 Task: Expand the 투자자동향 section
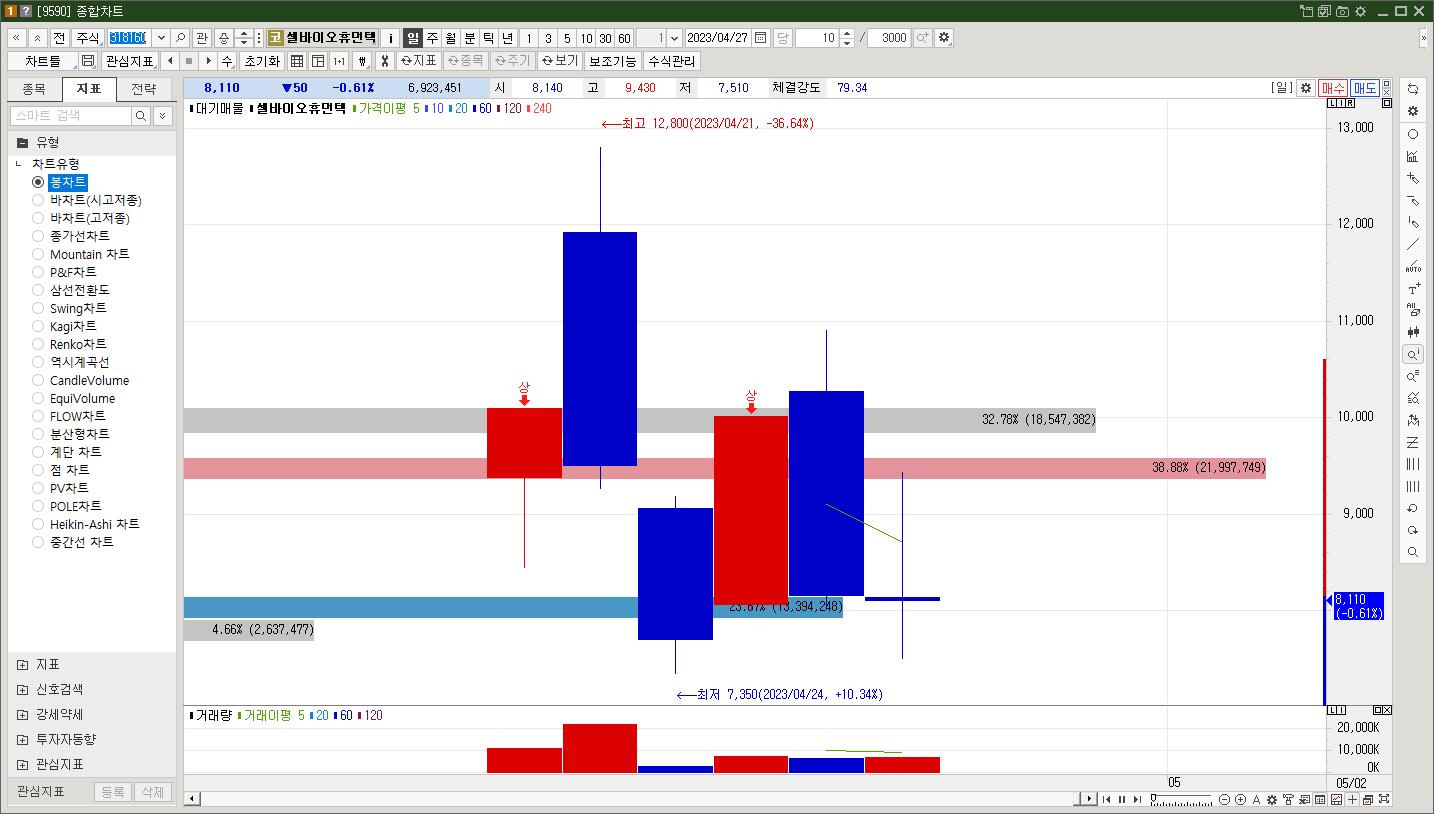point(23,739)
